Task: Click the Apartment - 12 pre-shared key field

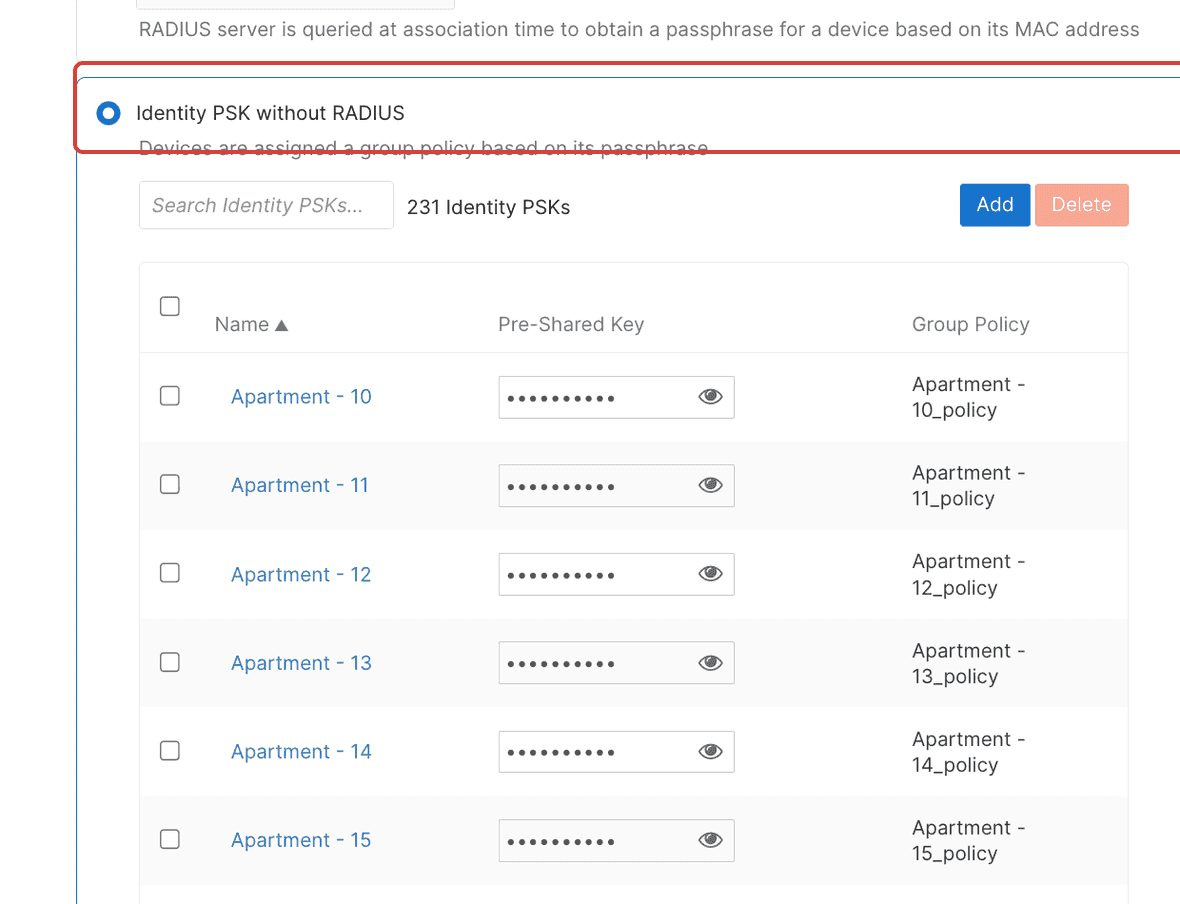Action: [616, 574]
